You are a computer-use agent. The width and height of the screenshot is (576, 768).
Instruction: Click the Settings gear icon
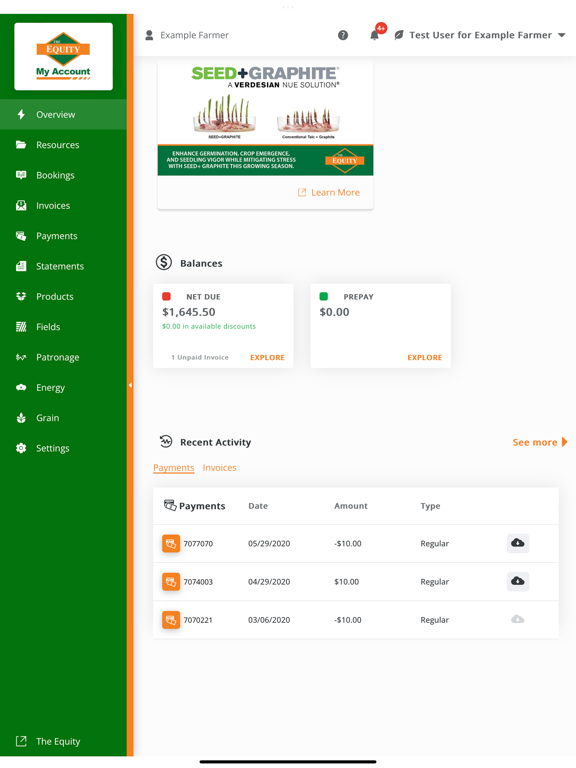(x=21, y=448)
